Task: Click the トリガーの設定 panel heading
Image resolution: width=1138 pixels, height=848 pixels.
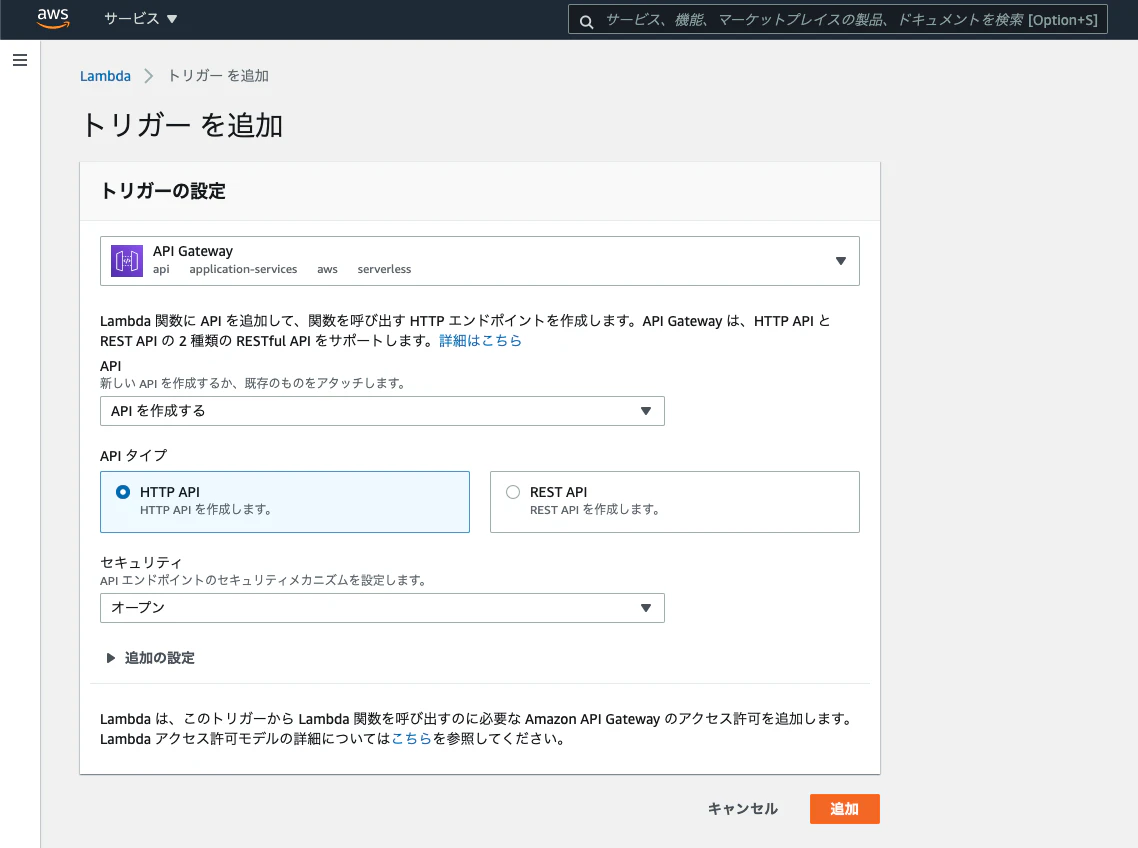Action: click(x=163, y=191)
